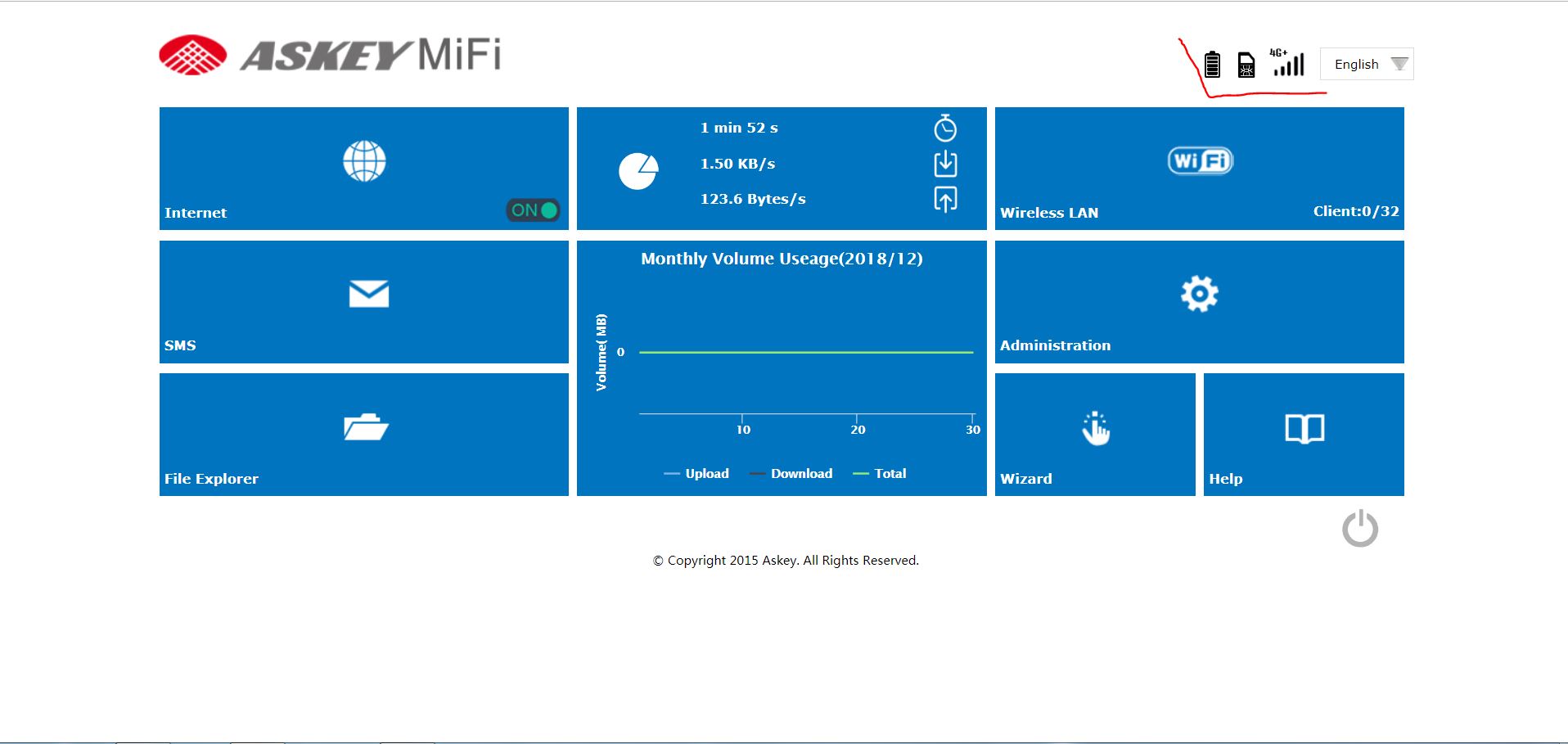1568x744 pixels.
Task: Click the File Explorer folder icon
Action: [x=366, y=426]
